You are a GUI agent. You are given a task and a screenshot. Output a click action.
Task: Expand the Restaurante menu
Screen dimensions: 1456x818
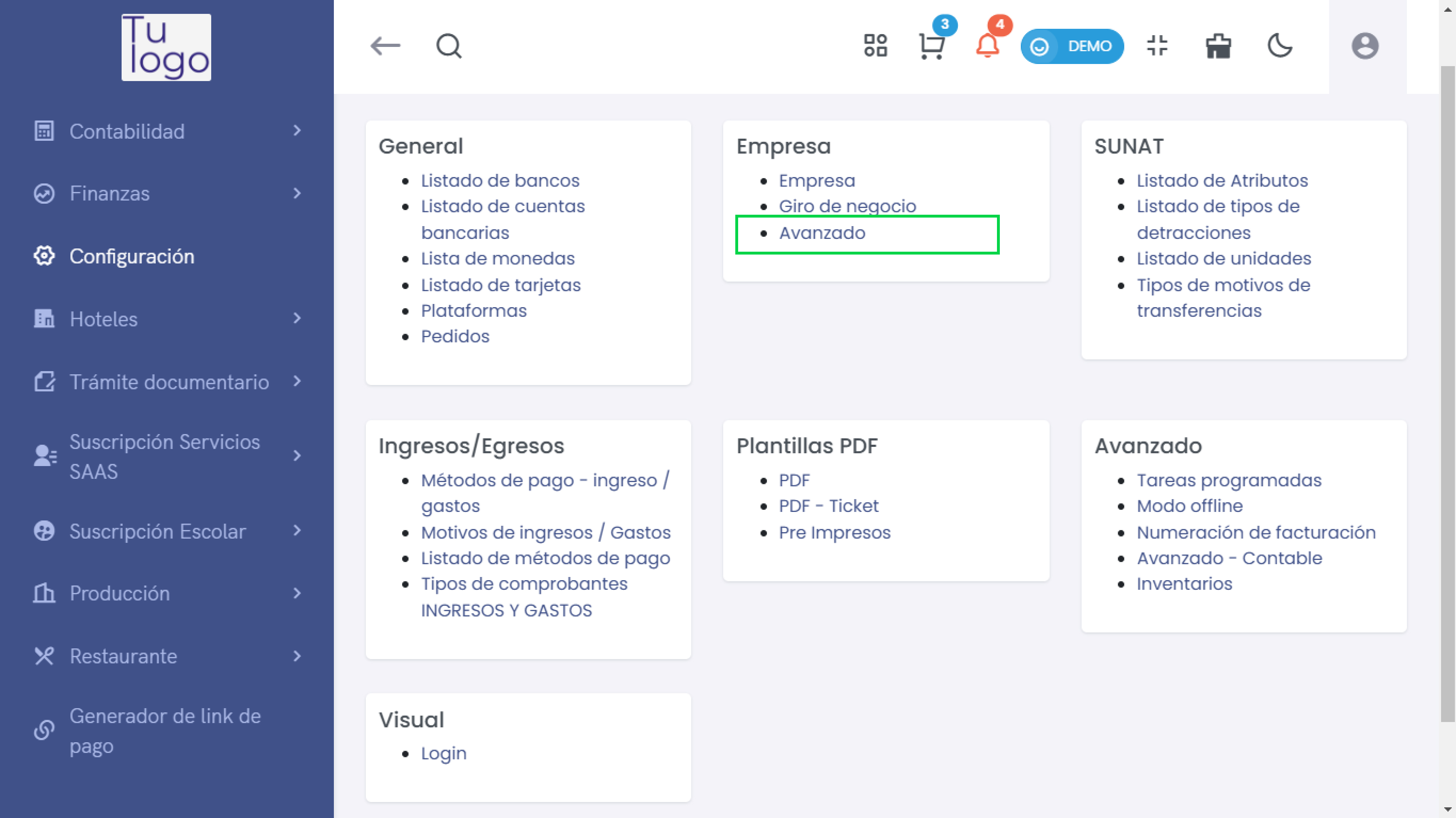click(x=167, y=656)
